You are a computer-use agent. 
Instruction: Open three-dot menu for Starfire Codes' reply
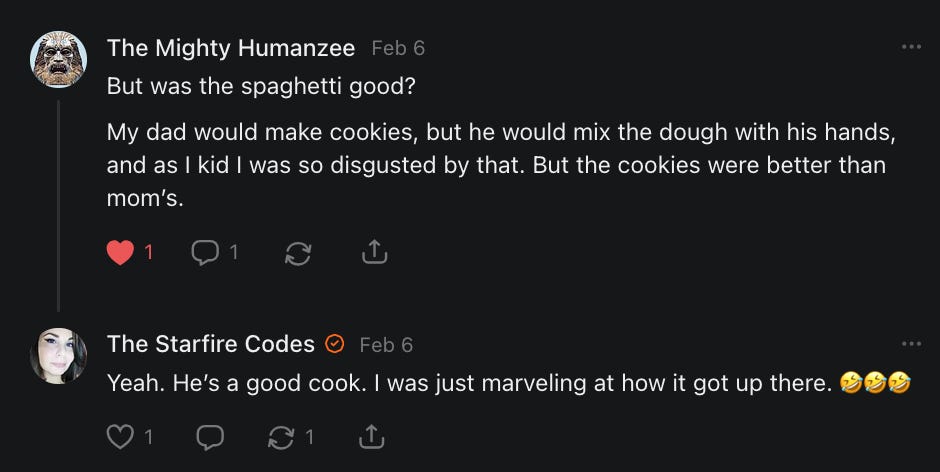[x=910, y=343]
